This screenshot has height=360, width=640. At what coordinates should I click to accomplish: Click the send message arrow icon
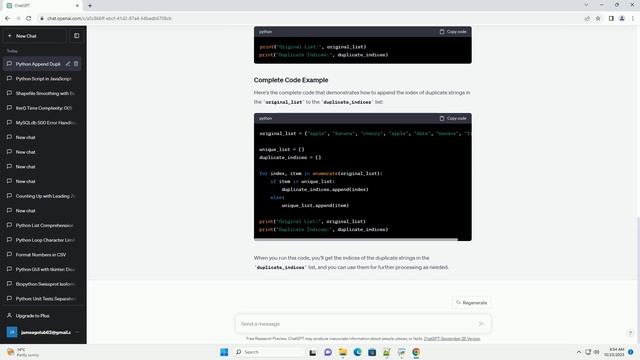pyautogui.click(x=482, y=324)
